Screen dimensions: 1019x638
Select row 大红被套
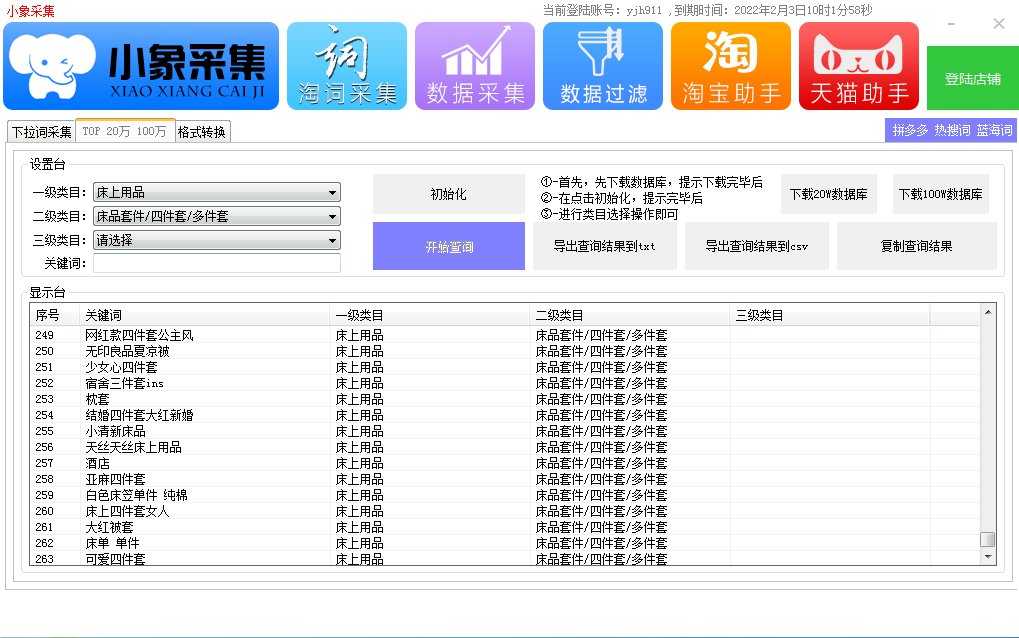point(504,527)
